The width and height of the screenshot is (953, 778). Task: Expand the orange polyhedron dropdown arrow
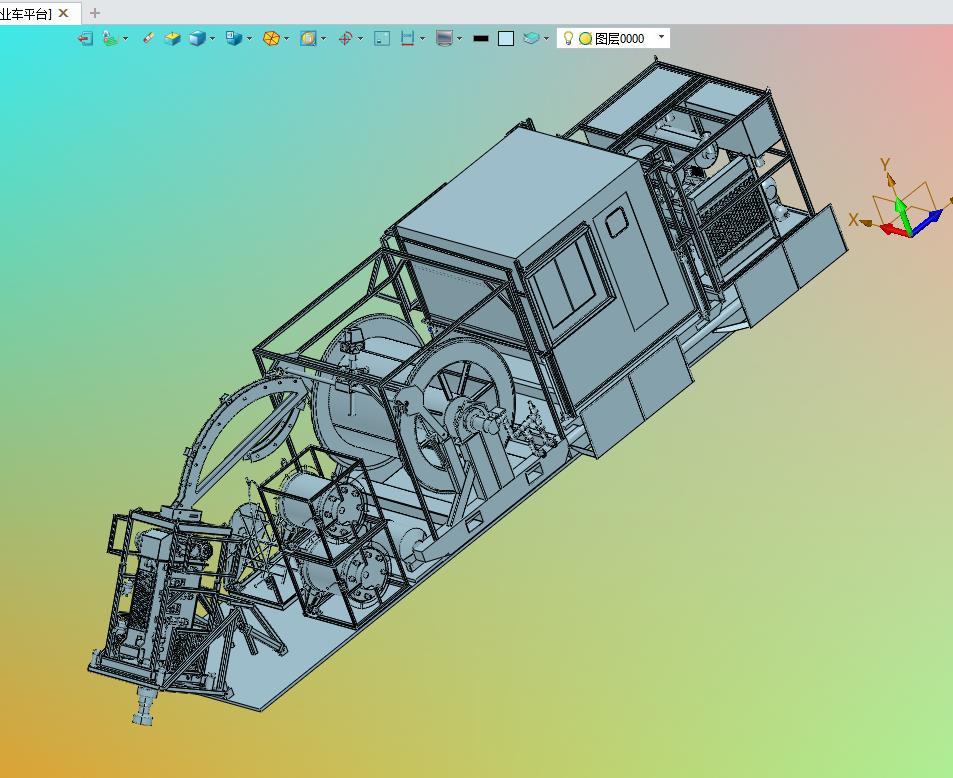click(x=286, y=38)
